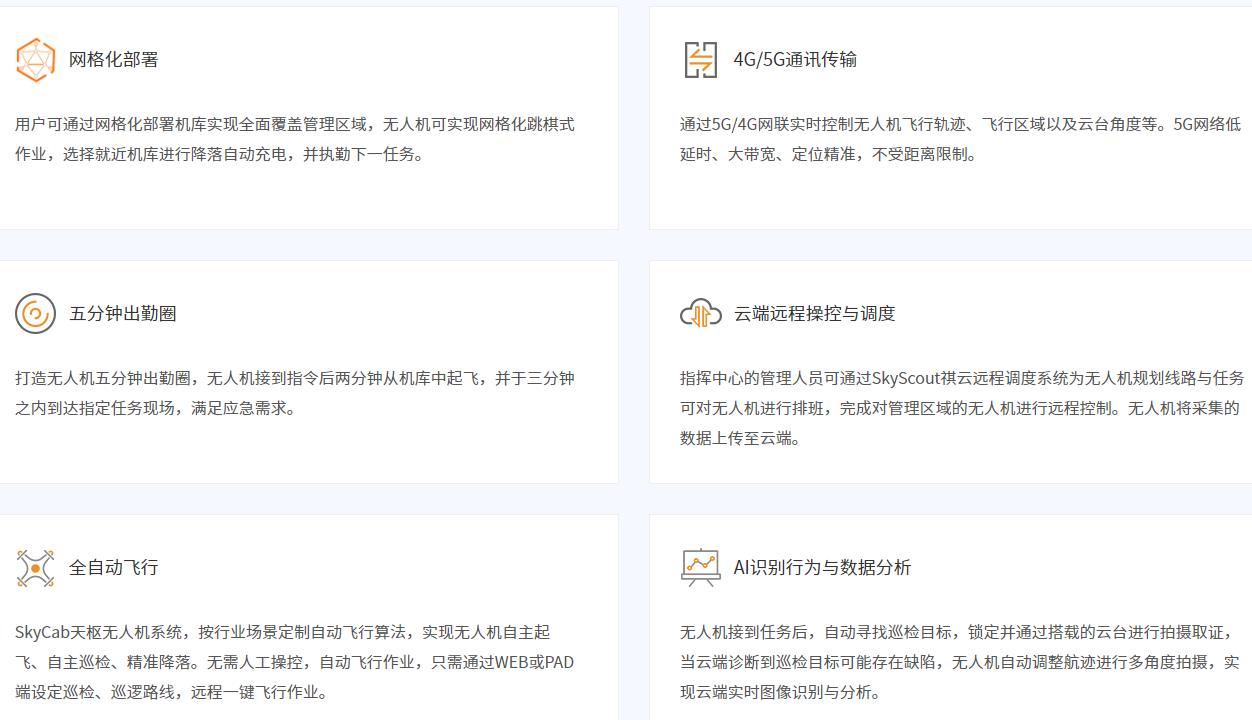Click the SkyCab天枢无人机系统 text

point(98,633)
